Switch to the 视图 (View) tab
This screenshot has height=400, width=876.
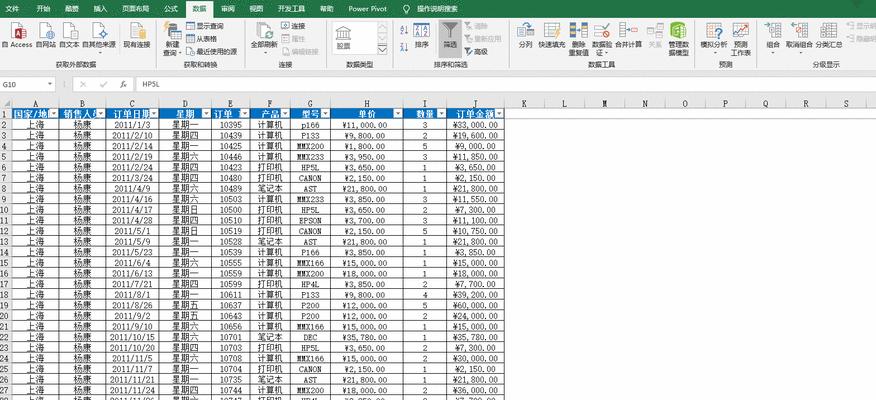(x=256, y=9)
